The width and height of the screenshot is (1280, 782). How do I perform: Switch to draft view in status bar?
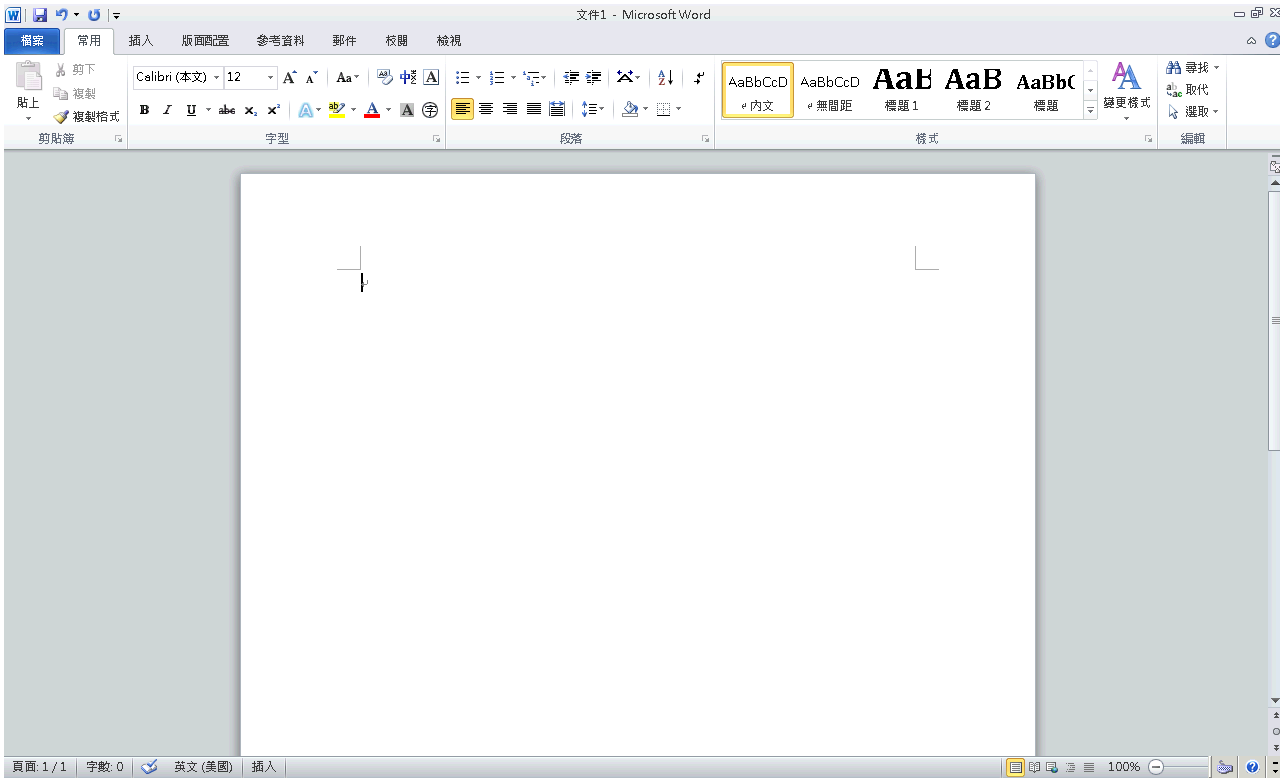[x=1089, y=767]
